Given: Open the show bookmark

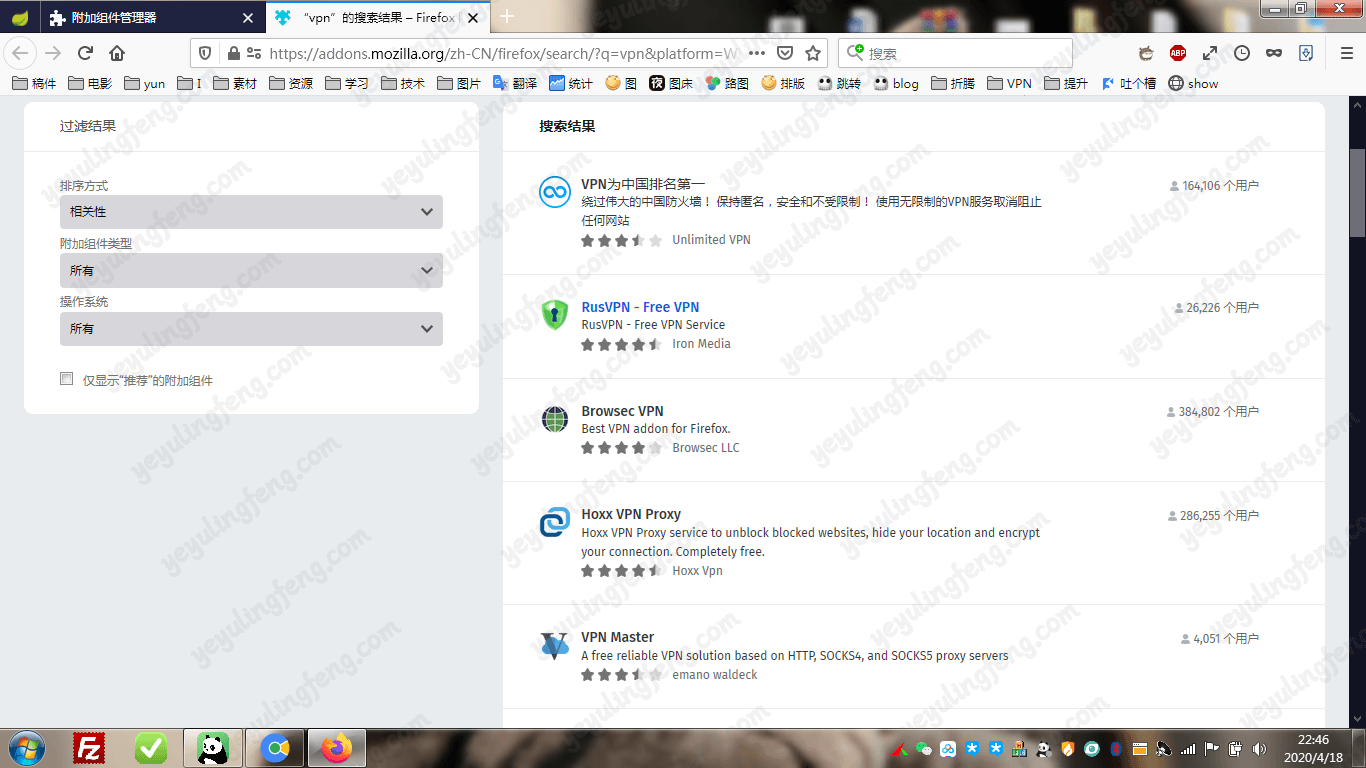Looking at the screenshot, I should (x=1193, y=83).
